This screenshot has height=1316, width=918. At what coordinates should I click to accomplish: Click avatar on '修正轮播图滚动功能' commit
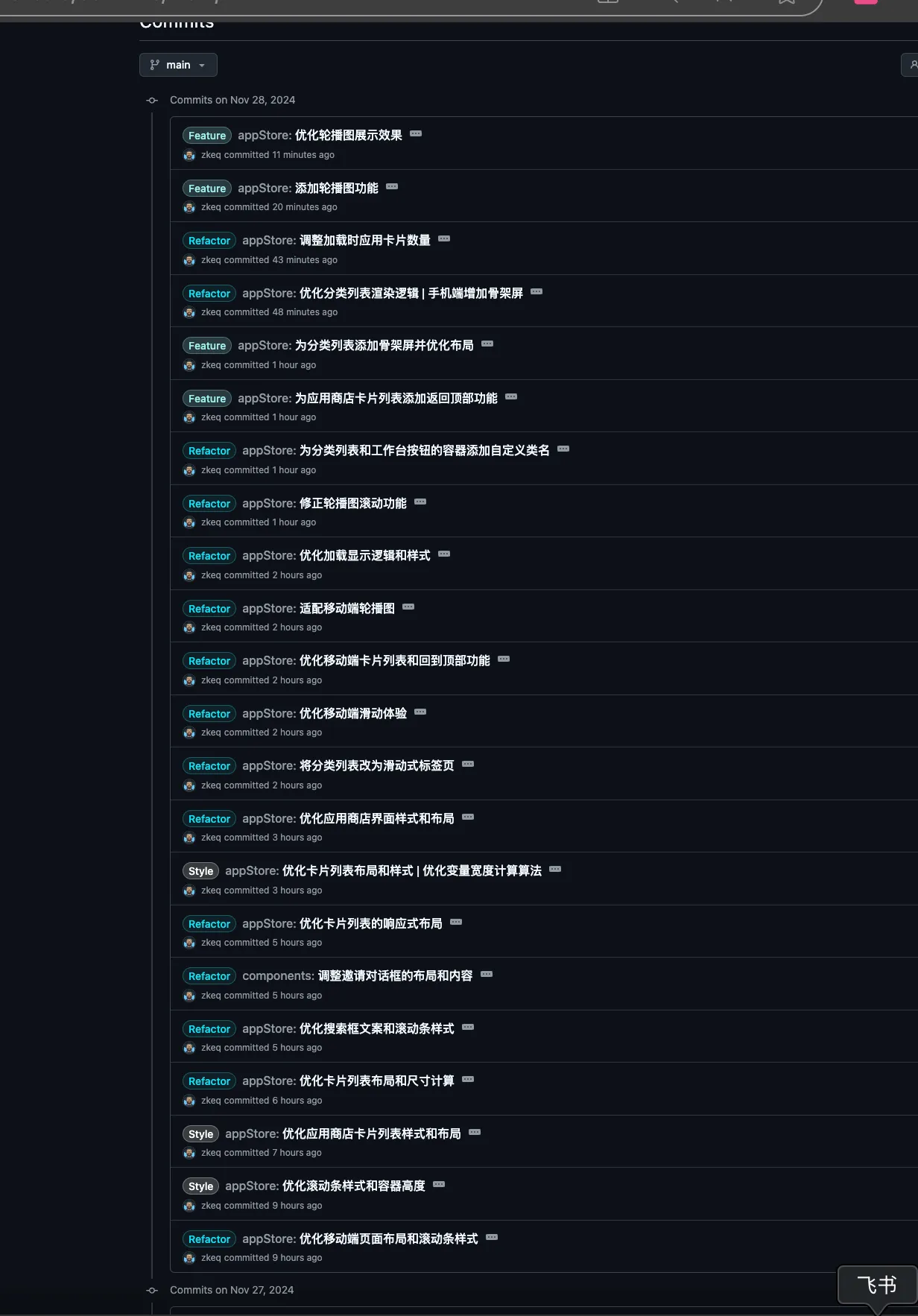pos(189,522)
